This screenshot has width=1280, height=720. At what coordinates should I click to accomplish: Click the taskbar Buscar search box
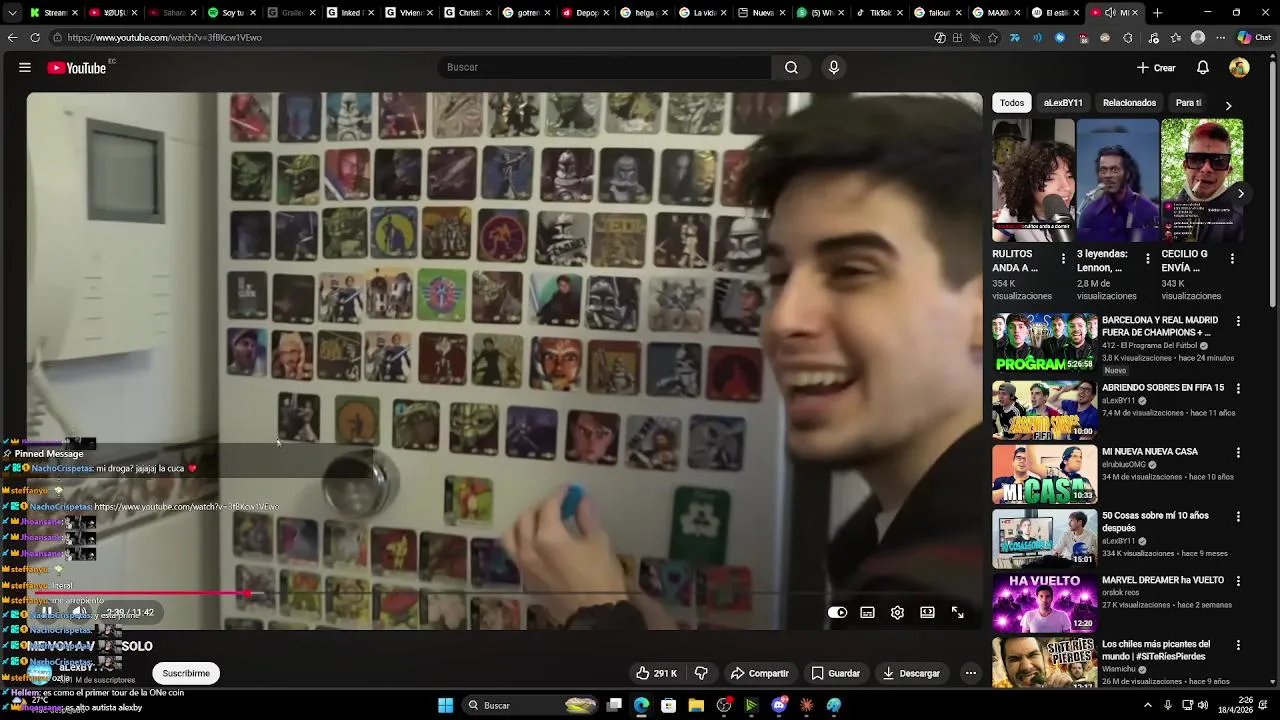coord(531,705)
